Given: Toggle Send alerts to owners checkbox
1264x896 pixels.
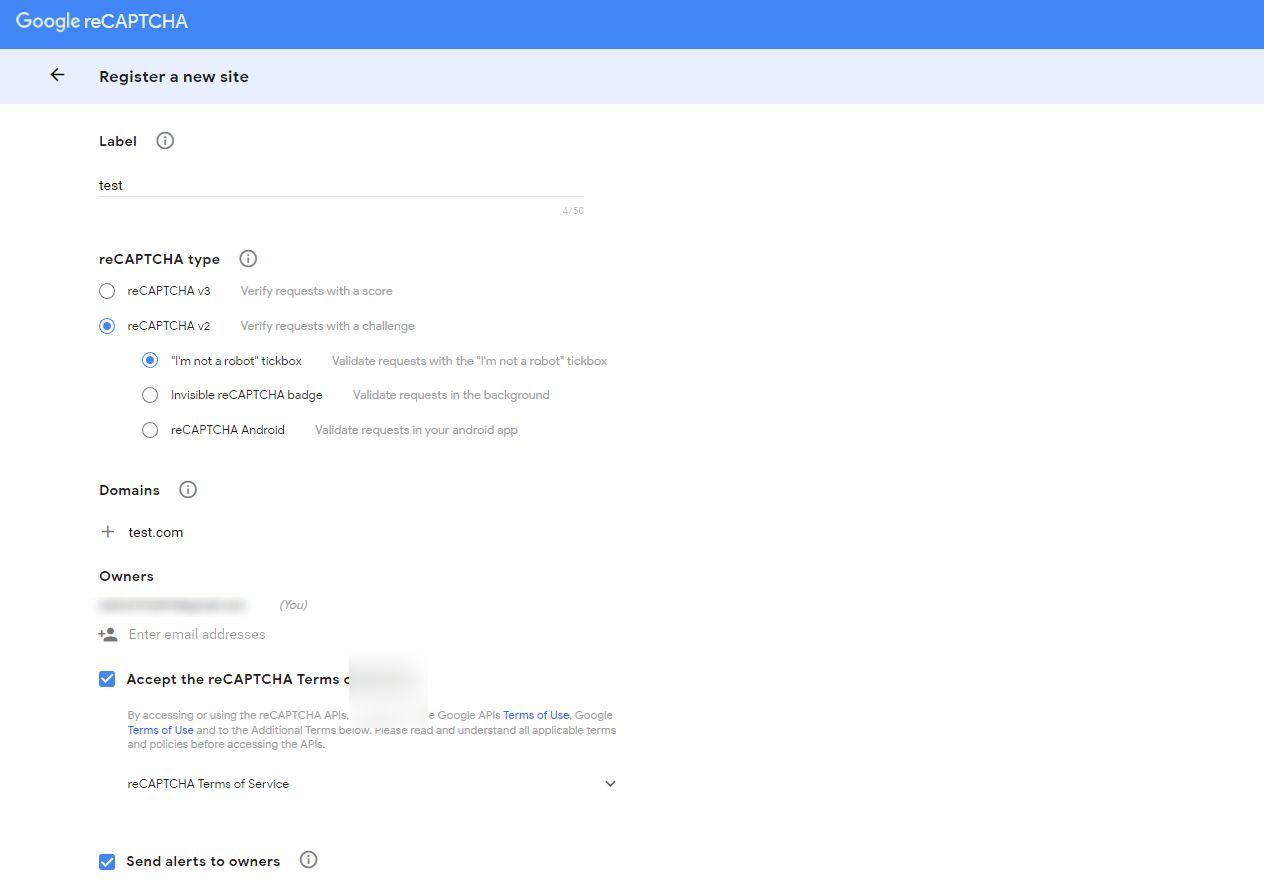Looking at the screenshot, I should pos(107,861).
